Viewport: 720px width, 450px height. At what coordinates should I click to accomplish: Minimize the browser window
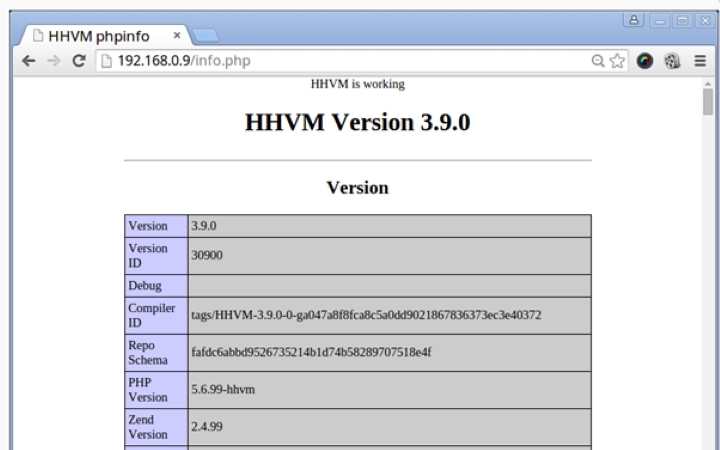(660, 21)
